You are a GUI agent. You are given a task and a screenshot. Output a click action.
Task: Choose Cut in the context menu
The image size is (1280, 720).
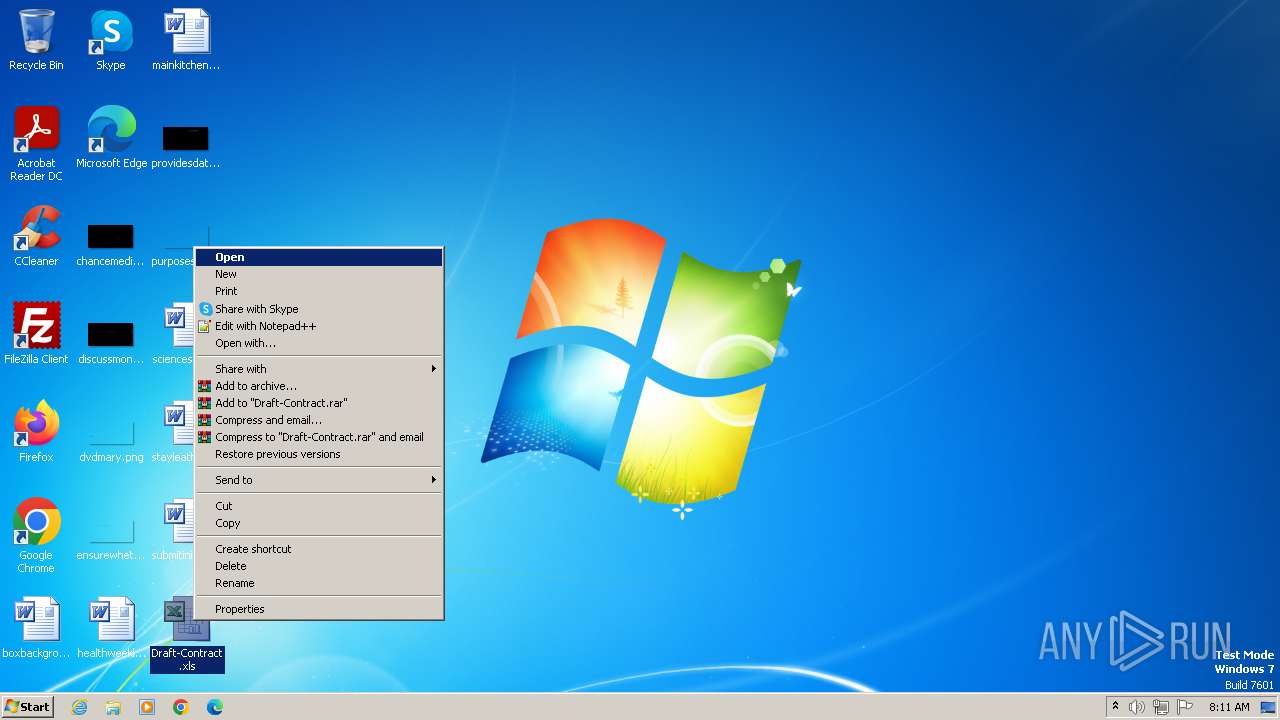(x=319, y=506)
